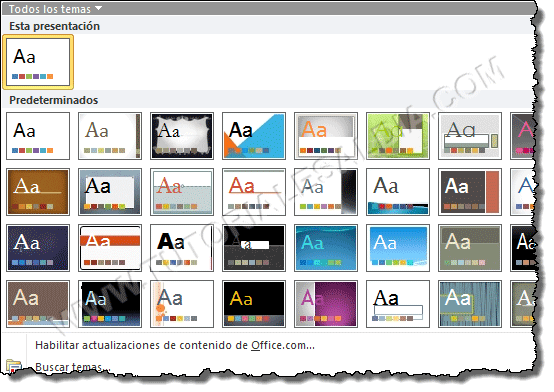This screenshot has height=392, width=554.
Task: Apply the blue and orange angular theme
Action: pos(254,136)
